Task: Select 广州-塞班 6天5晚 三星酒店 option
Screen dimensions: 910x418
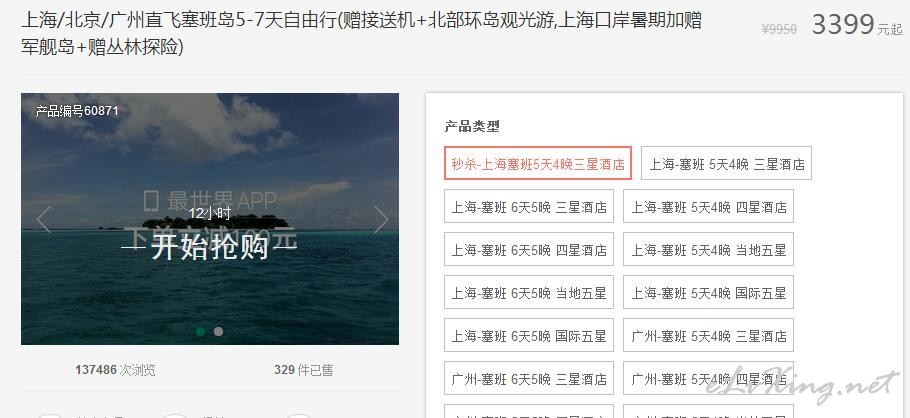Action: click(x=529, y=379)
